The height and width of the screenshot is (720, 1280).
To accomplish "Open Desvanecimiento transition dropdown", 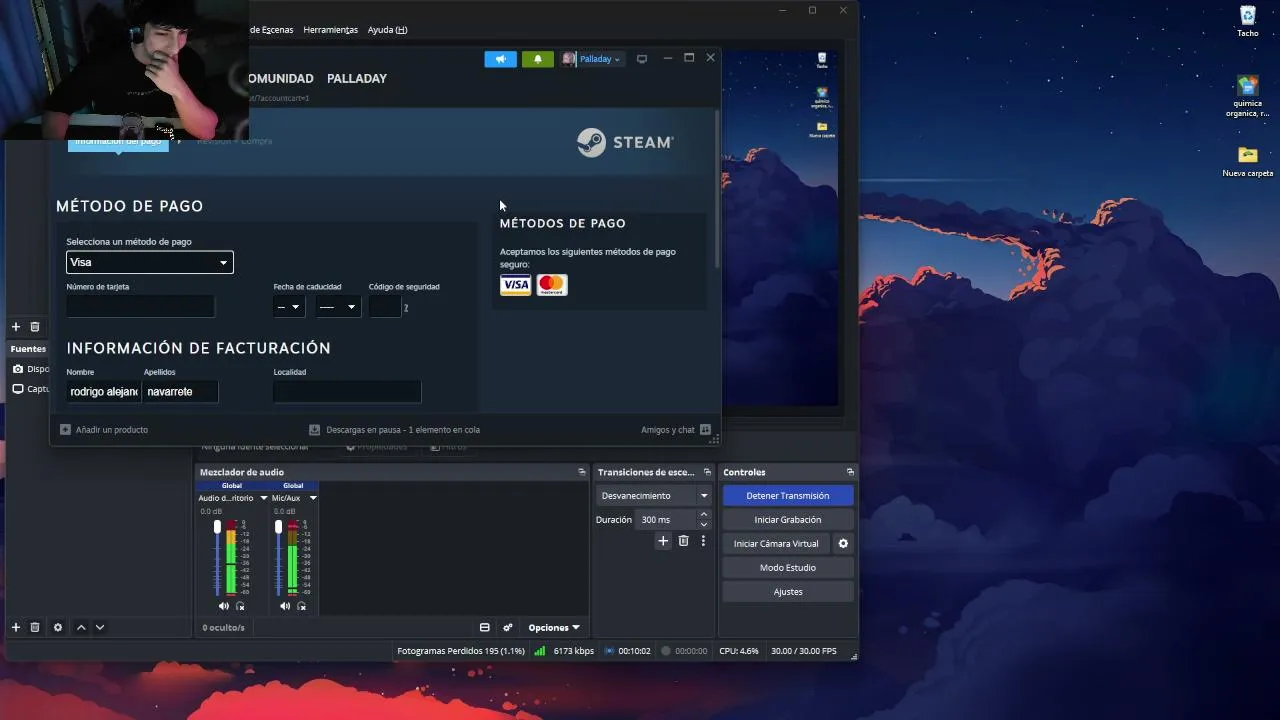I will (654, 496).
